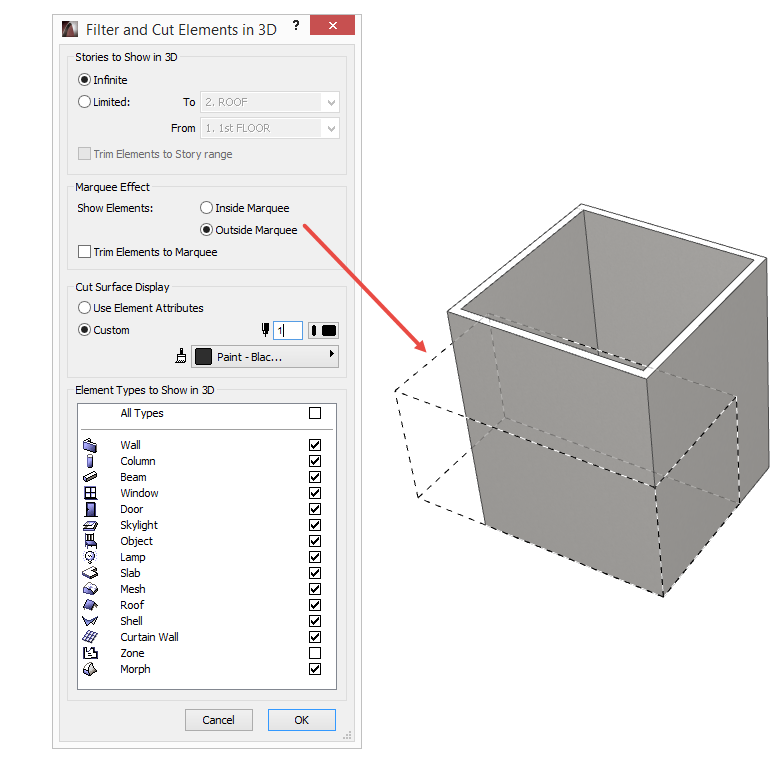Viewport: 774px width, 758px height.
Task: Uncheck the Slab checkbox
Action: tap(315, 573)
